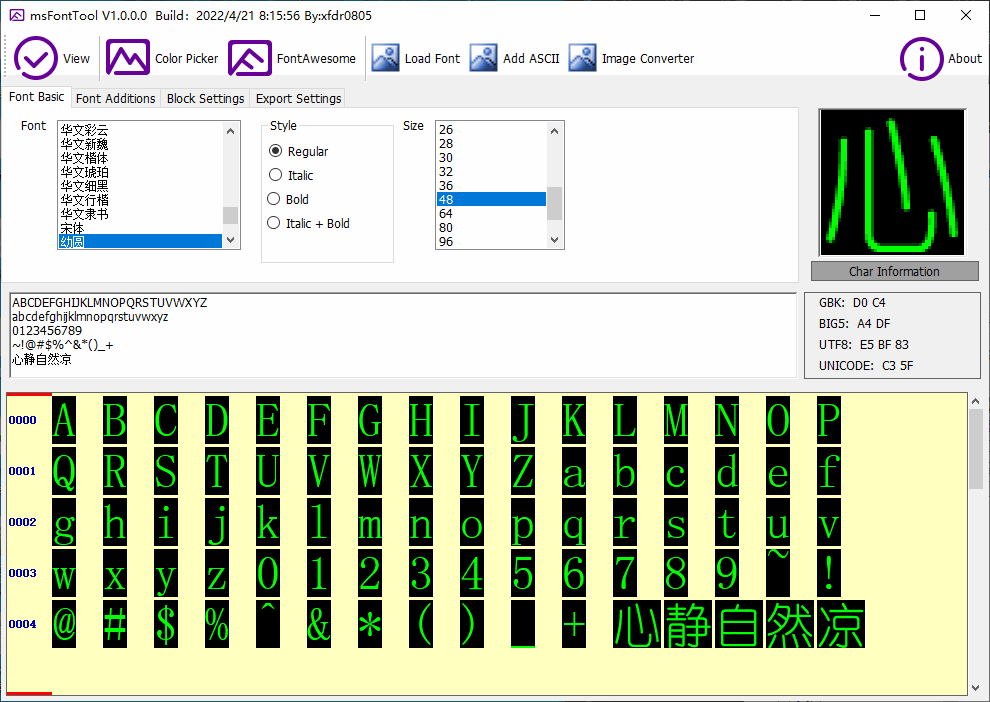Image resolution: width=990 pixels, height=702 pixels.
Task: Click the size list scroll-up arrow
Action: pyautogui.click(x=554, y=131)
